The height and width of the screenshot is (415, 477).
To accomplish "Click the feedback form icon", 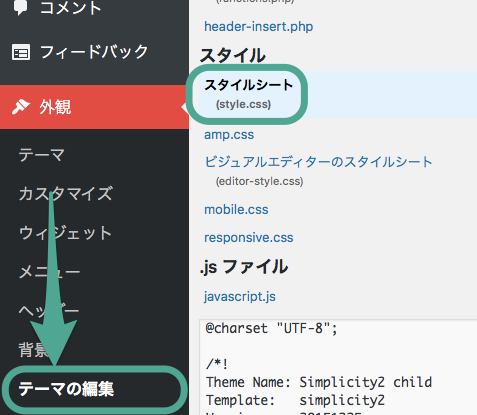I will (21, 52).
